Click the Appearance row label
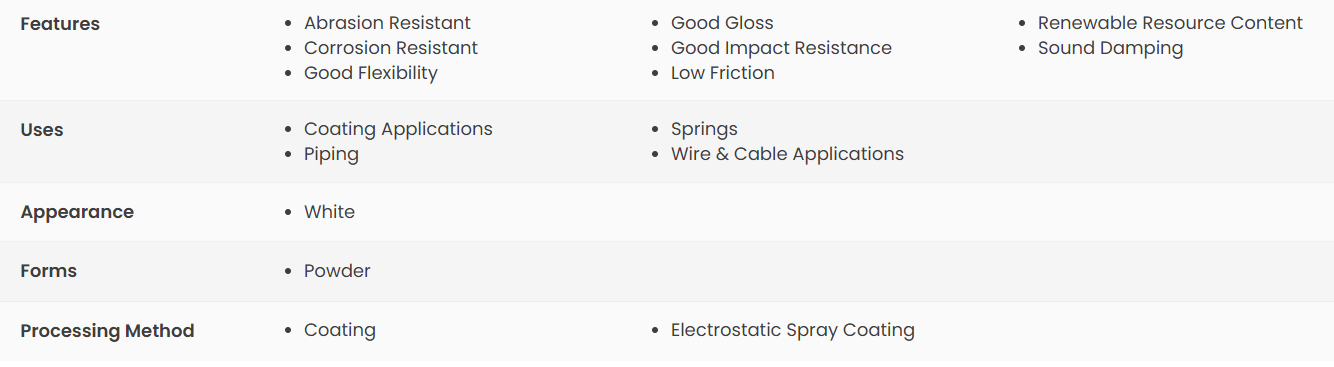Screen dimensions: 1334x367 coord(77,212)
